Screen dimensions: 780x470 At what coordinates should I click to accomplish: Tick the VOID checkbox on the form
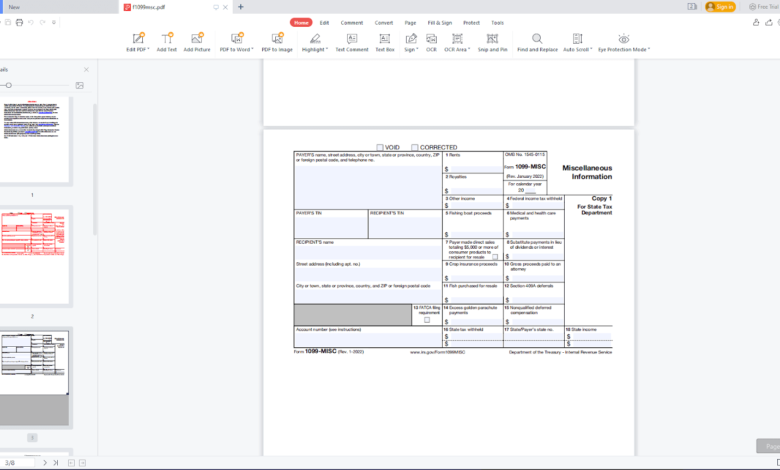[x=380, y=147]
